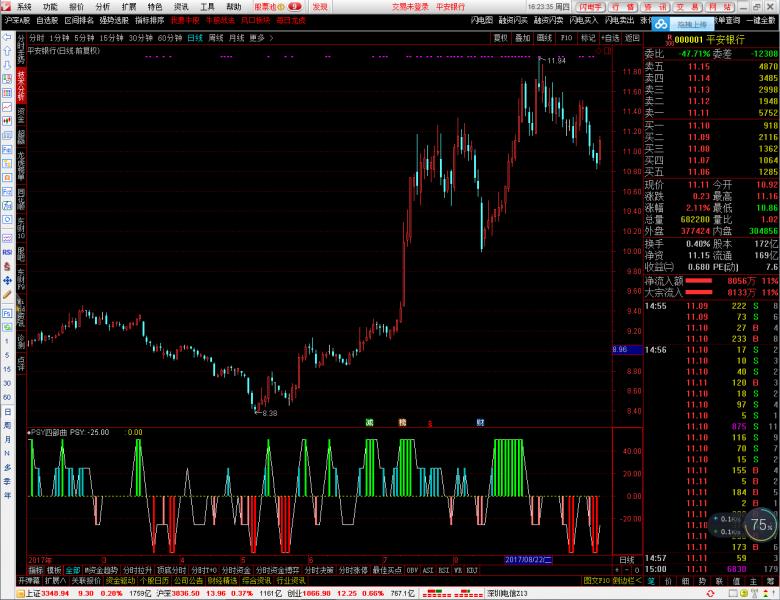Collapse sidebar via 侧边栏 button
Image resolution: width=780 pixels, height=600 pixels.
(627, 581)
